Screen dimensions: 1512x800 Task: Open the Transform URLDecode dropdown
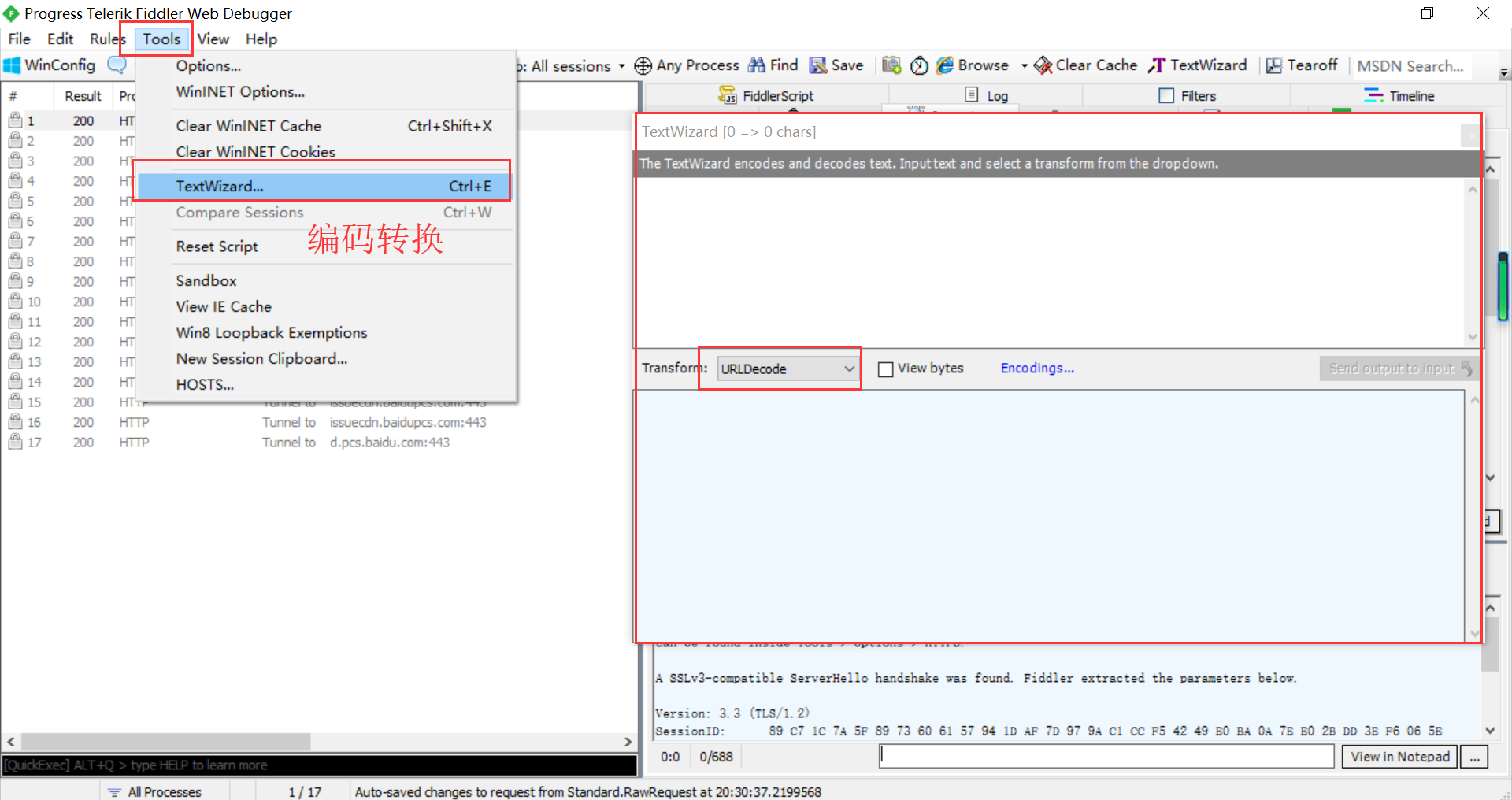pyautogui.click(x=788, y=369)
